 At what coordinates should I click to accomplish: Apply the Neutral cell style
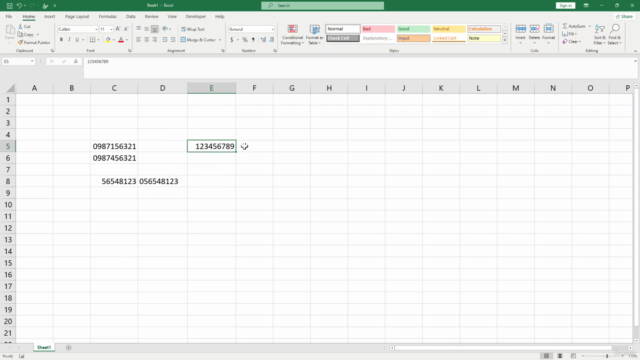click(448, 29)
